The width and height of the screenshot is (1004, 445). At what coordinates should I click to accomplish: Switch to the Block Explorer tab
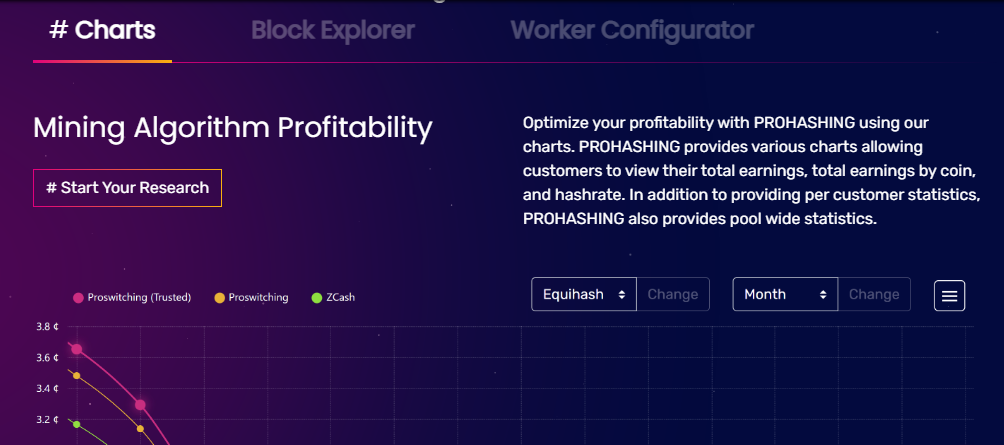coord(332,30)
